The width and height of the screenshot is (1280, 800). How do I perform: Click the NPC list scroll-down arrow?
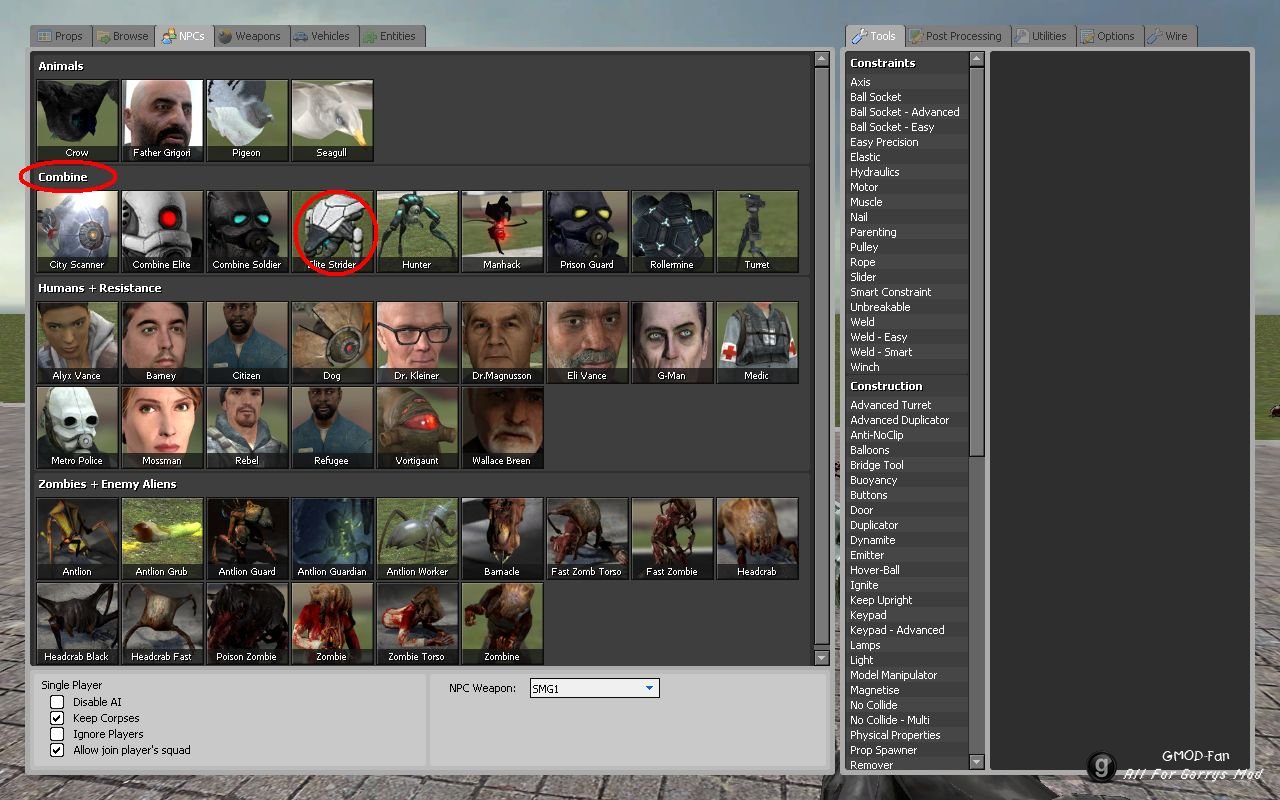click(822, 658)
